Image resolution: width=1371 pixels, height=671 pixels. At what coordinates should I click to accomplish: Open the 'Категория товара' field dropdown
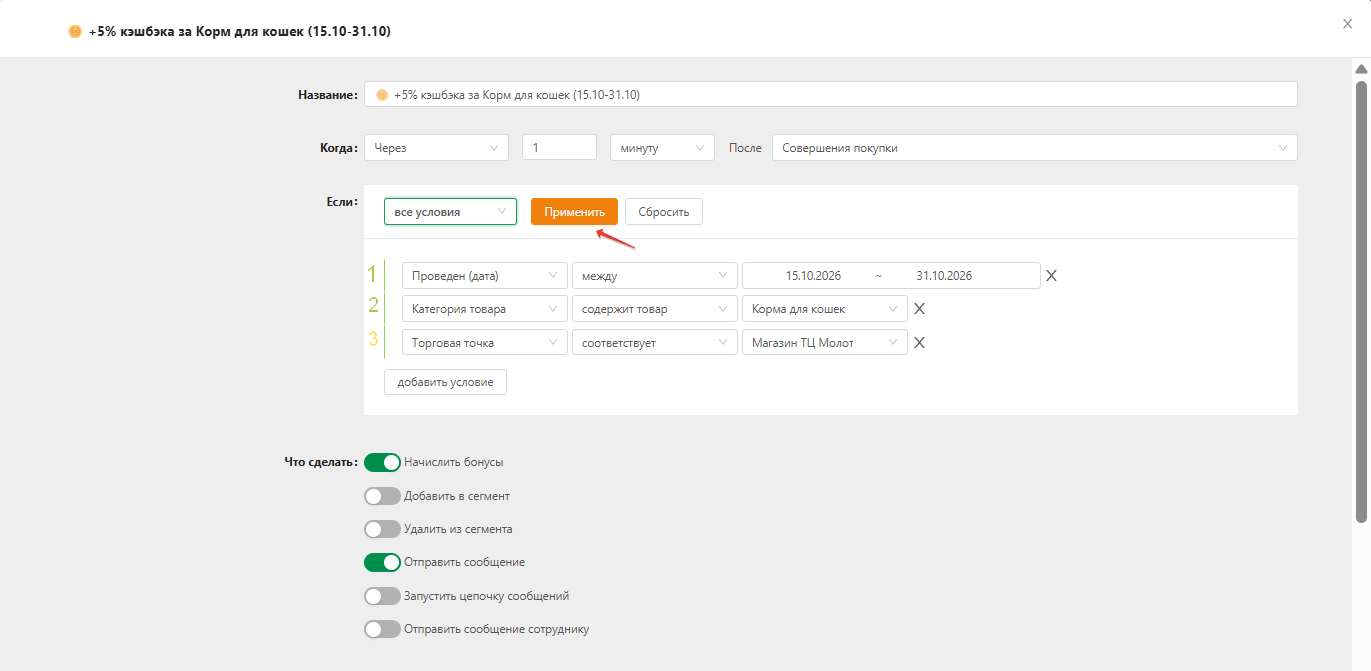tap(485, 309)
